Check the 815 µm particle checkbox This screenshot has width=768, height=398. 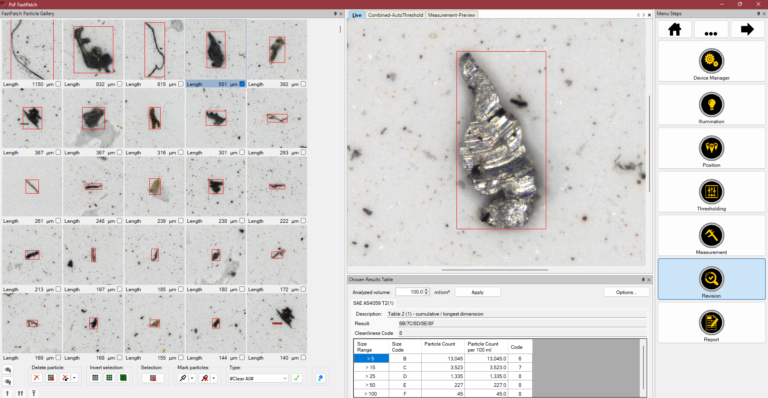point(181,84)
